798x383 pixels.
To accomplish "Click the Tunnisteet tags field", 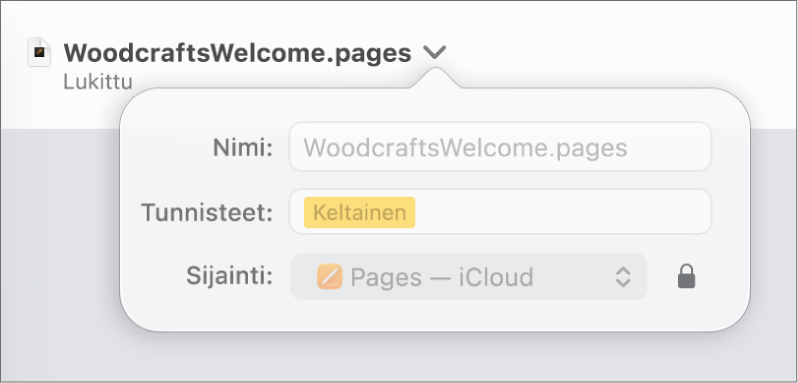I will tap(500, 212).
